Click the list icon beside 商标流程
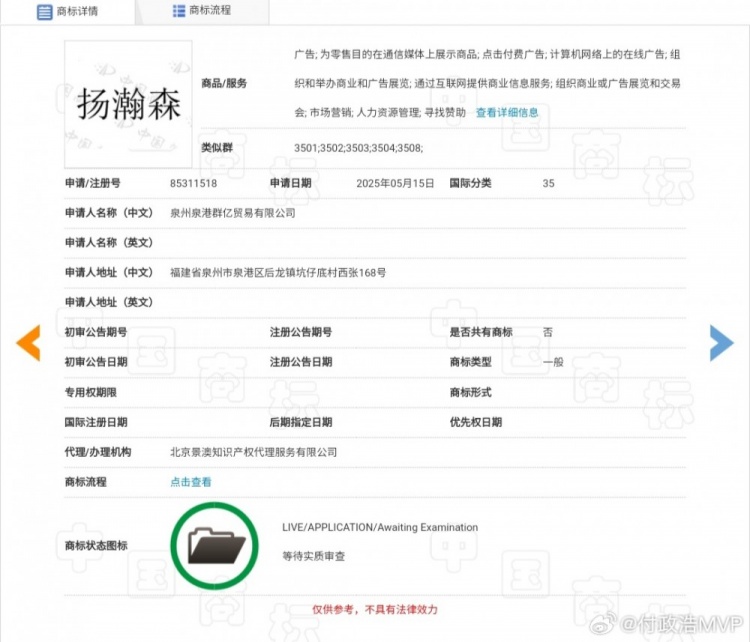This screenshot has height=642, width=750. (x=179, y=11)
